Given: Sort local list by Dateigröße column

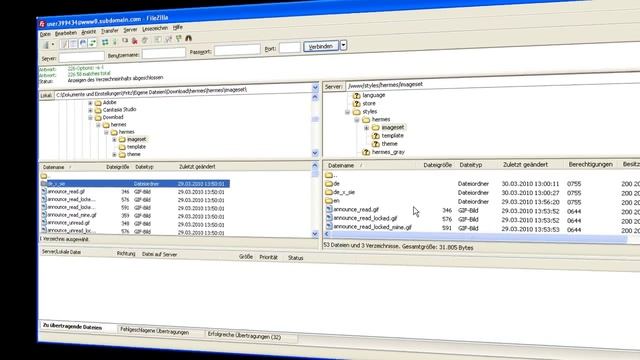Looking at the screenshot, I should tap(118, 167).
